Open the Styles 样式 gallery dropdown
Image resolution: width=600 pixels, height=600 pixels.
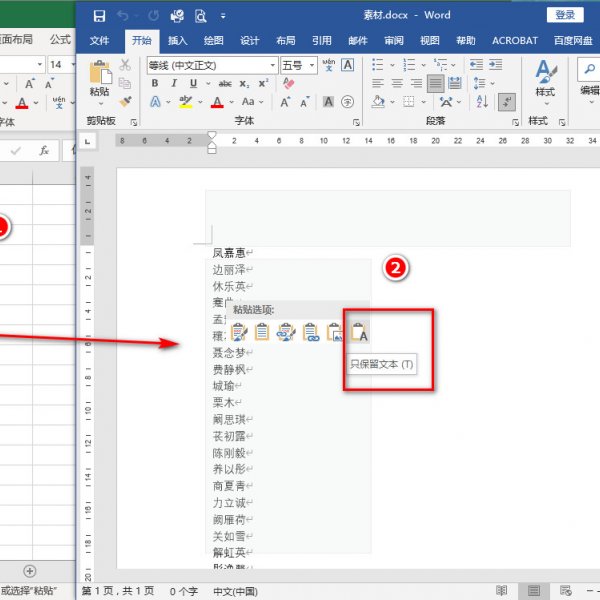[x=544, y=80]
